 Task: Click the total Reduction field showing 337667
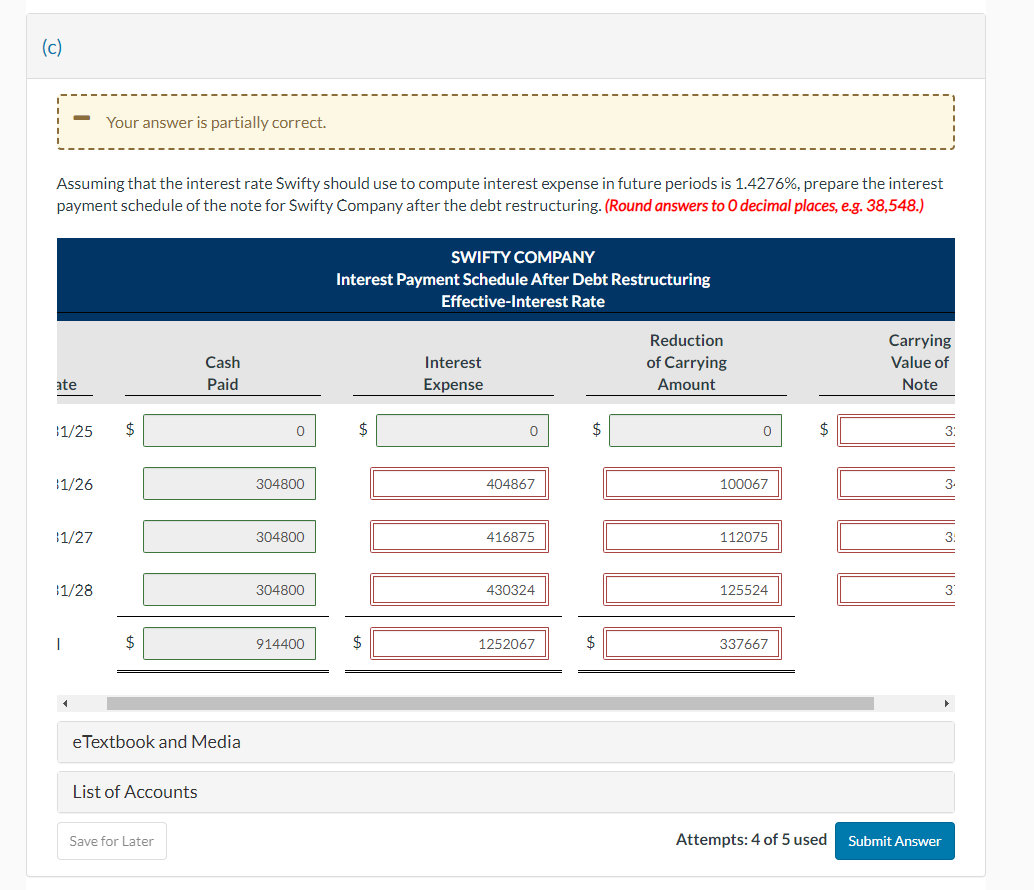pos(693,643)
